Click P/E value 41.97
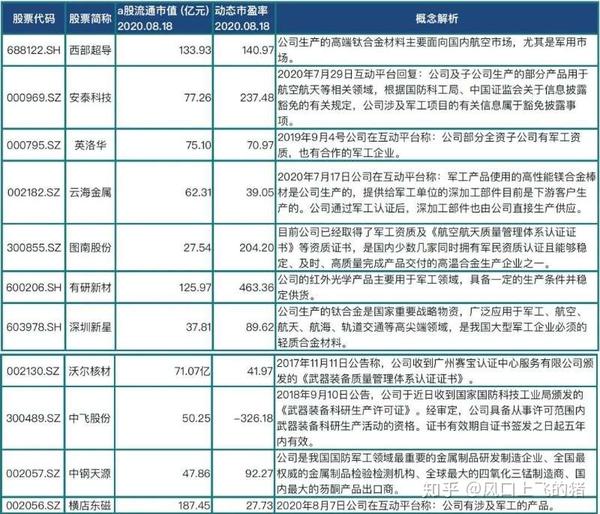The height and width of the screenshot is (514, 600). click(260, 371)
